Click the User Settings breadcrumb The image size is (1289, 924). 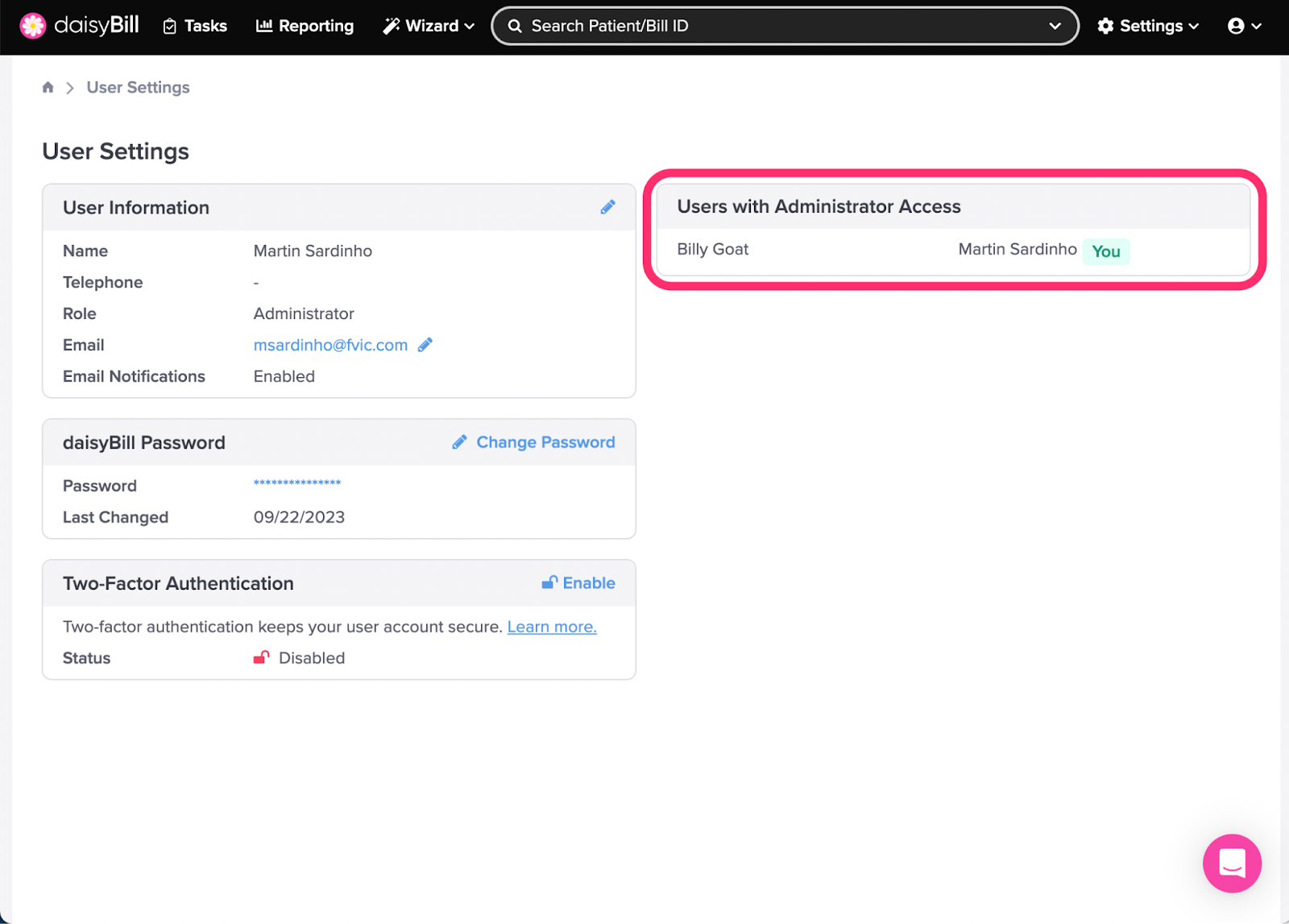tap(138, 88)
